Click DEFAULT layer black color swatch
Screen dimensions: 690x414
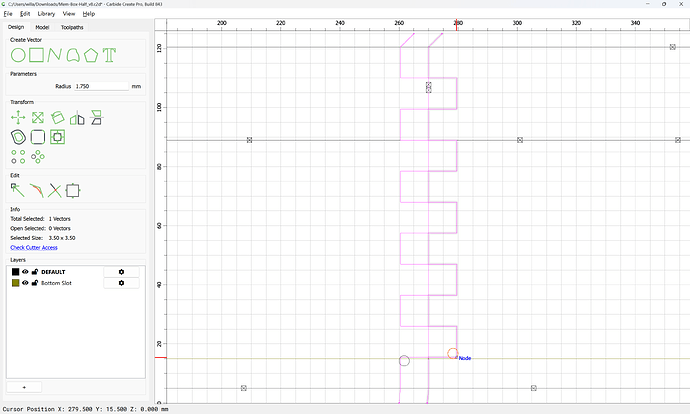tap(15, 272)
